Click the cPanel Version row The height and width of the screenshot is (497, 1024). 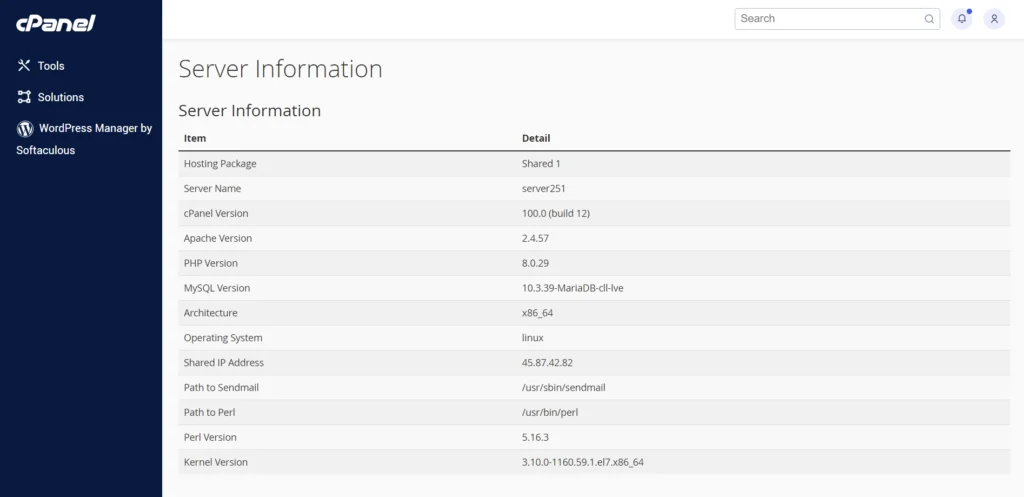click(594, 214)
